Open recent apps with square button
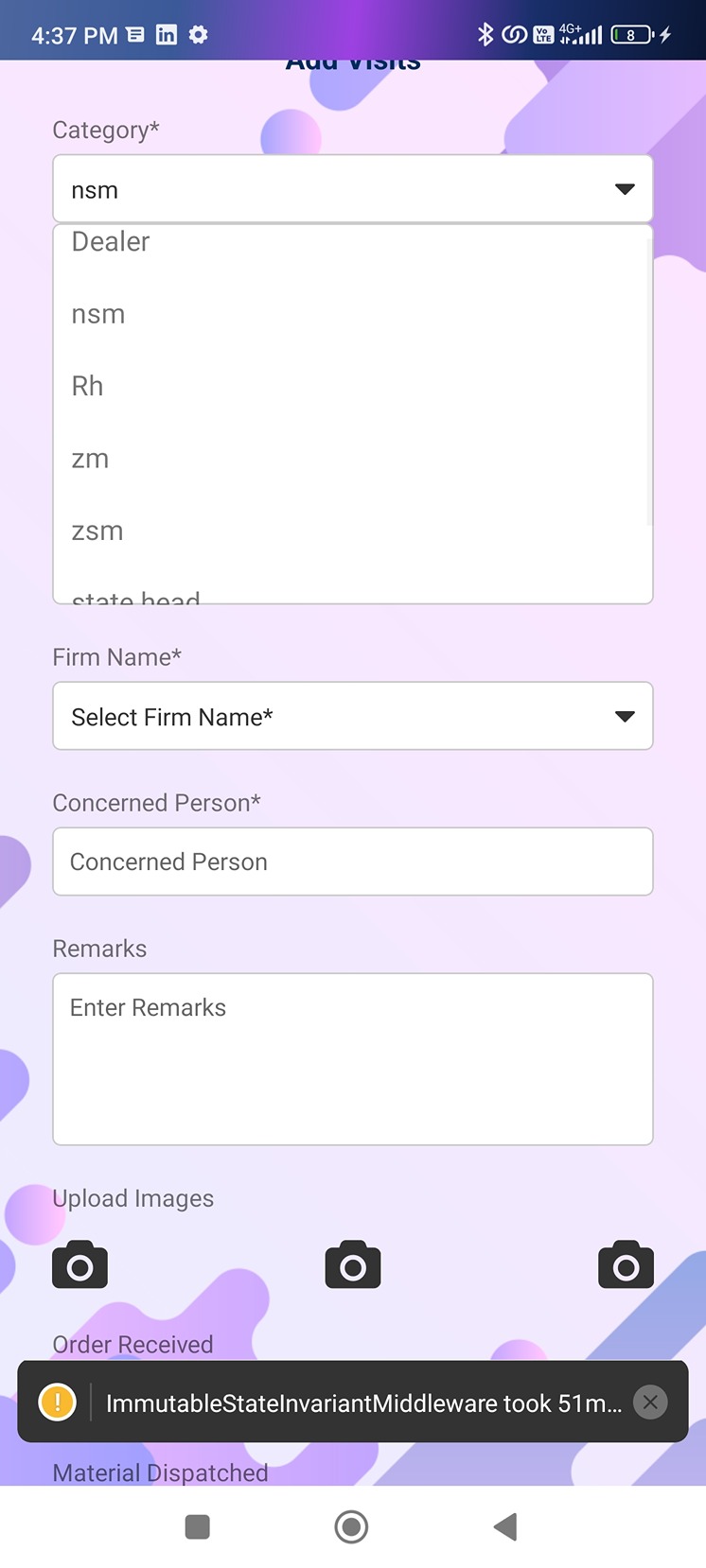The height and width of the screenshot is (1568, 706). [x=198, y=1526]
